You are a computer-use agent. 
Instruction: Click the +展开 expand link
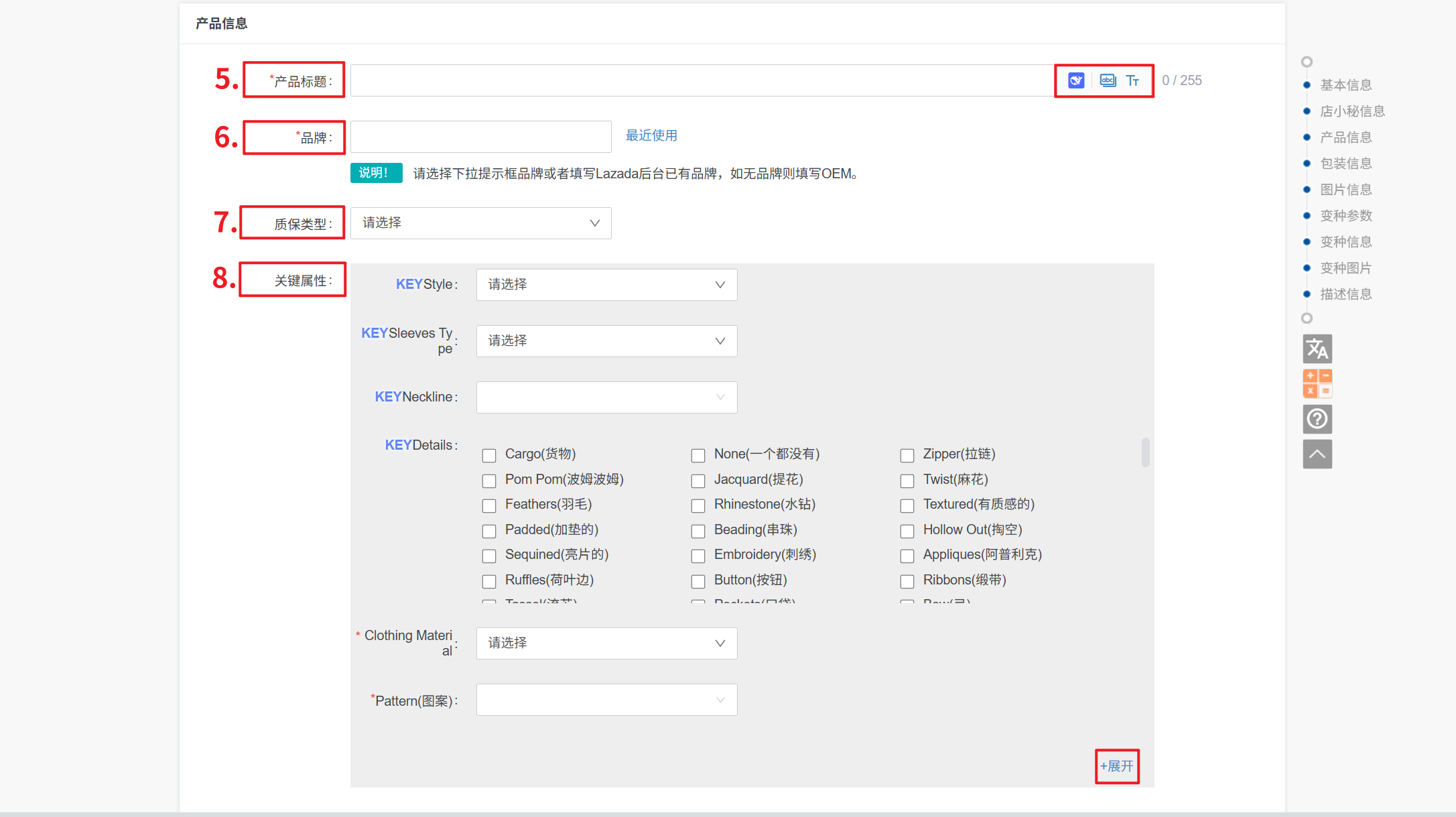coord(1117,766)
